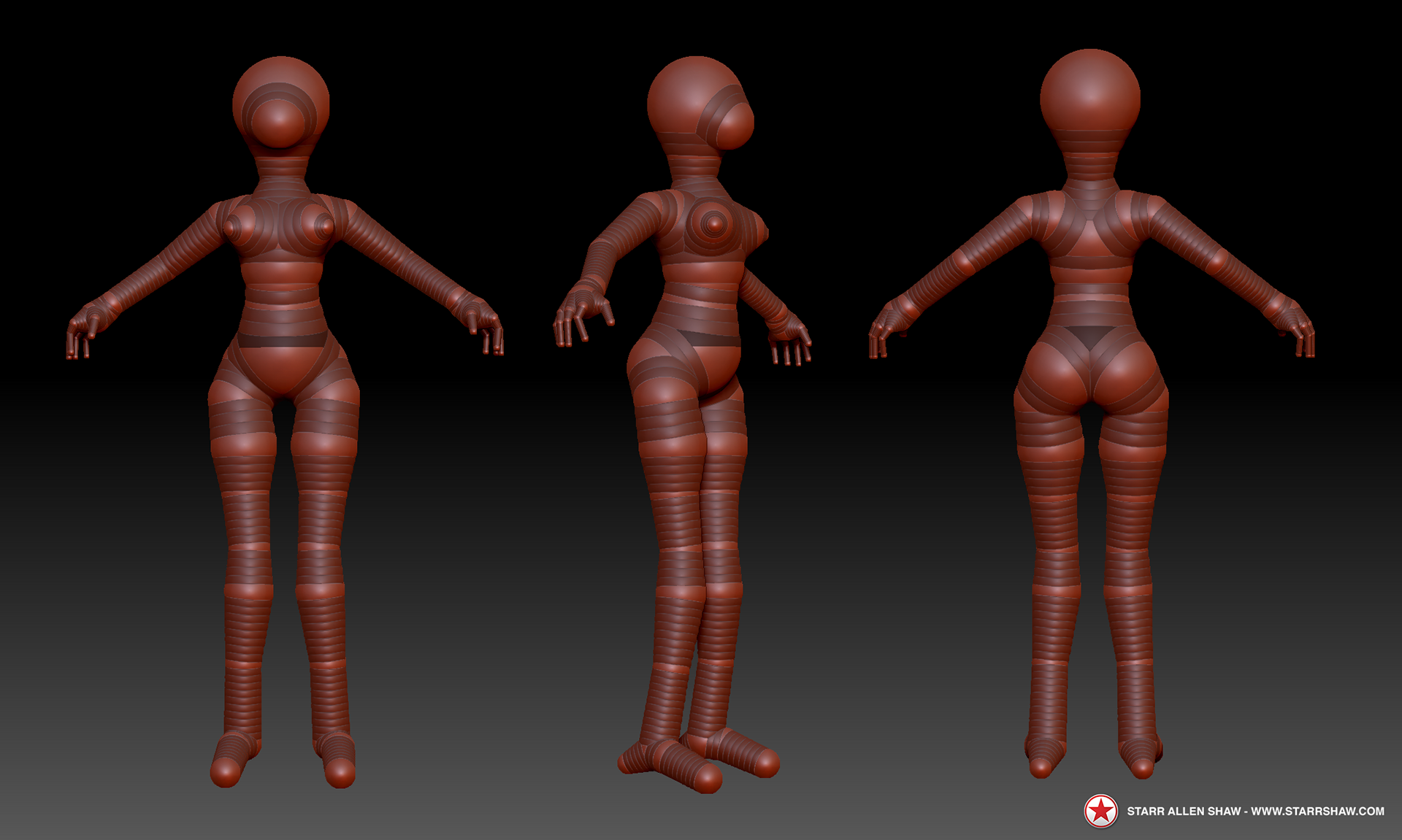Click the red star logo icon
The image size is (1402, 840).
tap(1100, 811)
